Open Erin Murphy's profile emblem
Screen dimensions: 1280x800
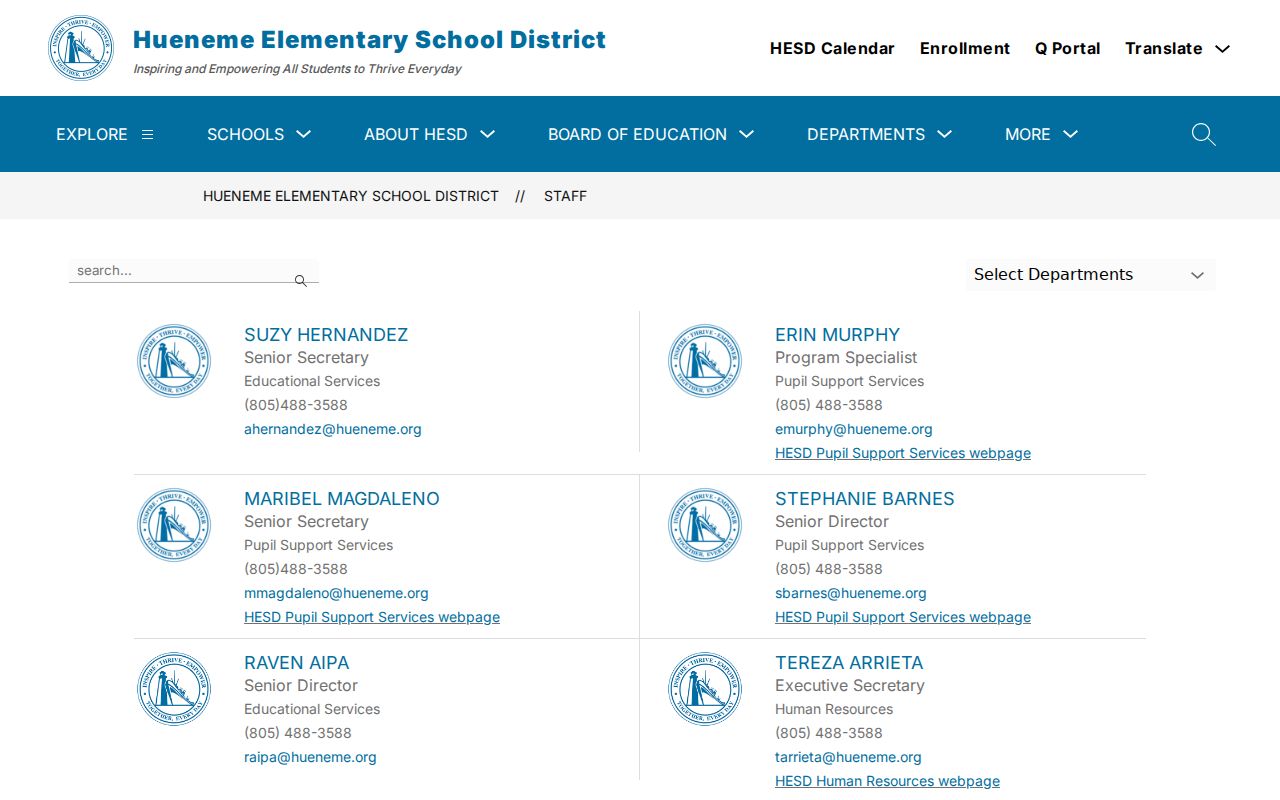(705, 361)
